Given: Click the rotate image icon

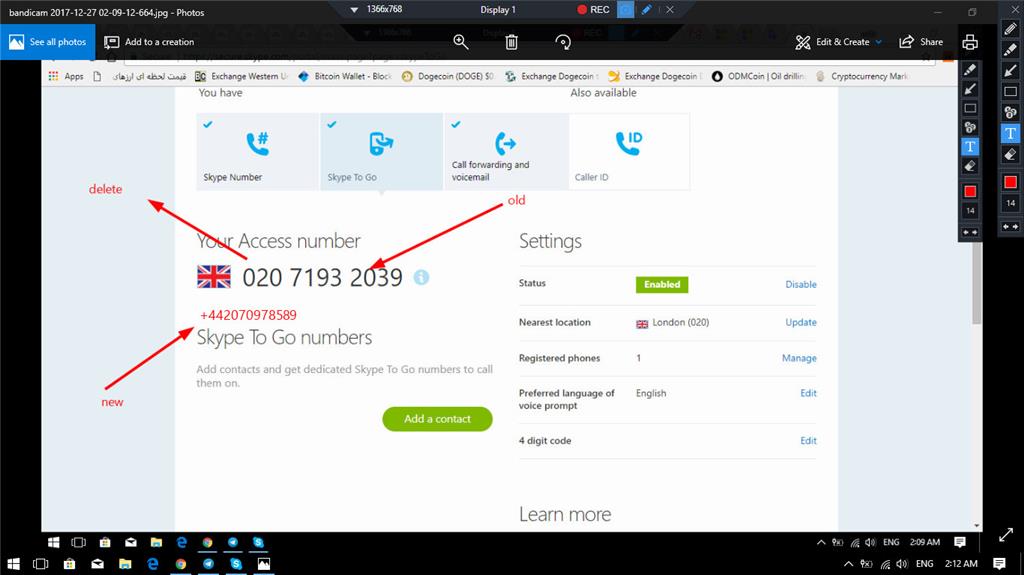Looking at the screenshot, I should pyautogui.click(x=562, y=42).
